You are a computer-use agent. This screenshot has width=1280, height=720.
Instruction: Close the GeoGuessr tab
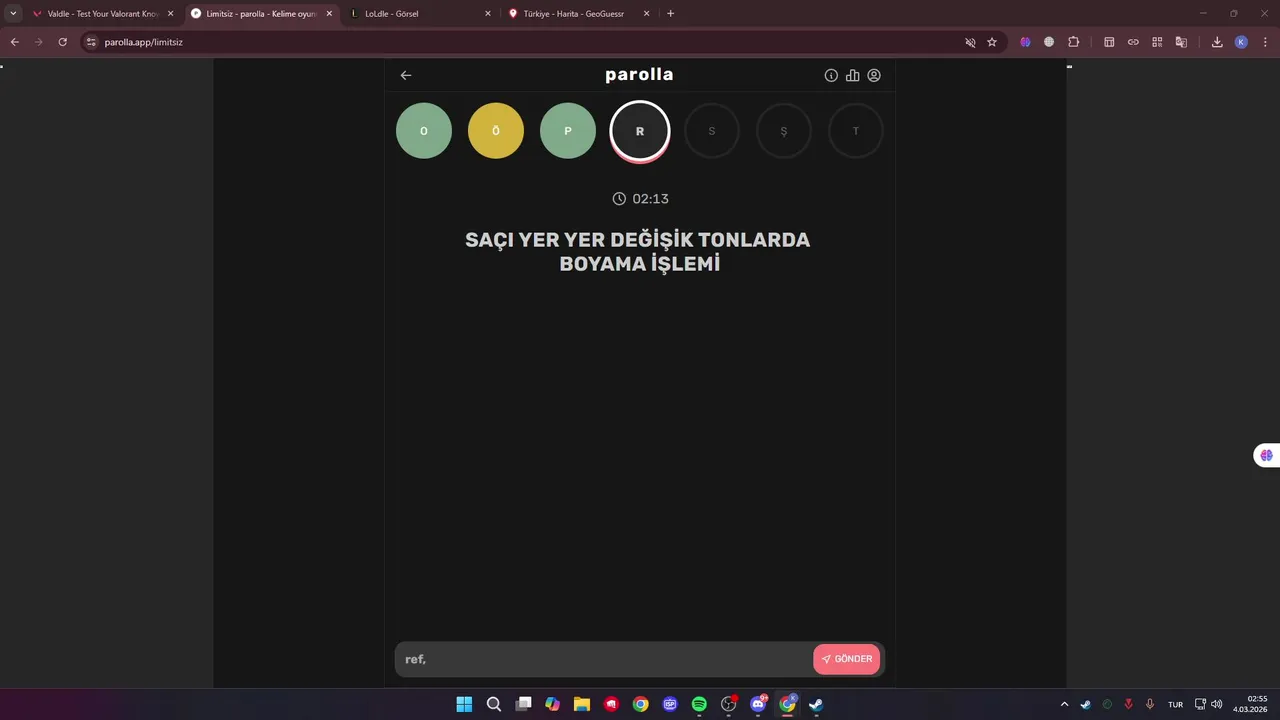click(646, 14)
